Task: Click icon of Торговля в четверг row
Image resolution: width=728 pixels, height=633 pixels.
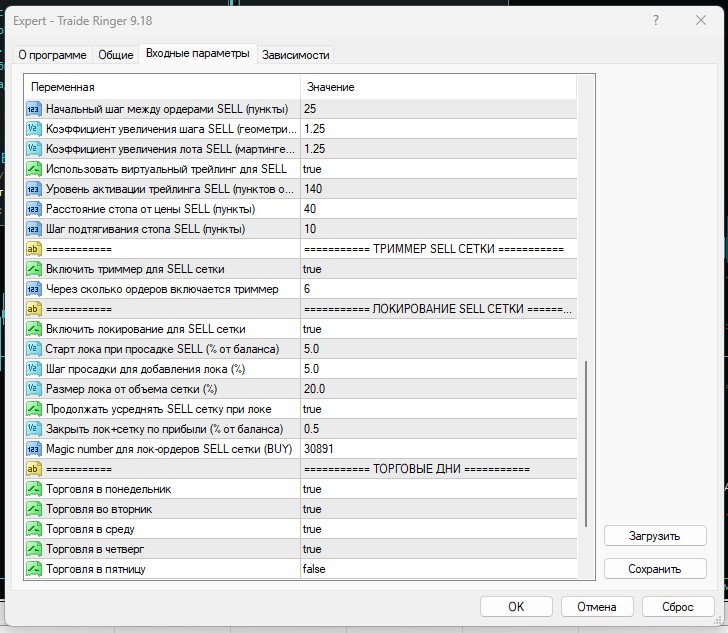Action: (x=34, y=549)
